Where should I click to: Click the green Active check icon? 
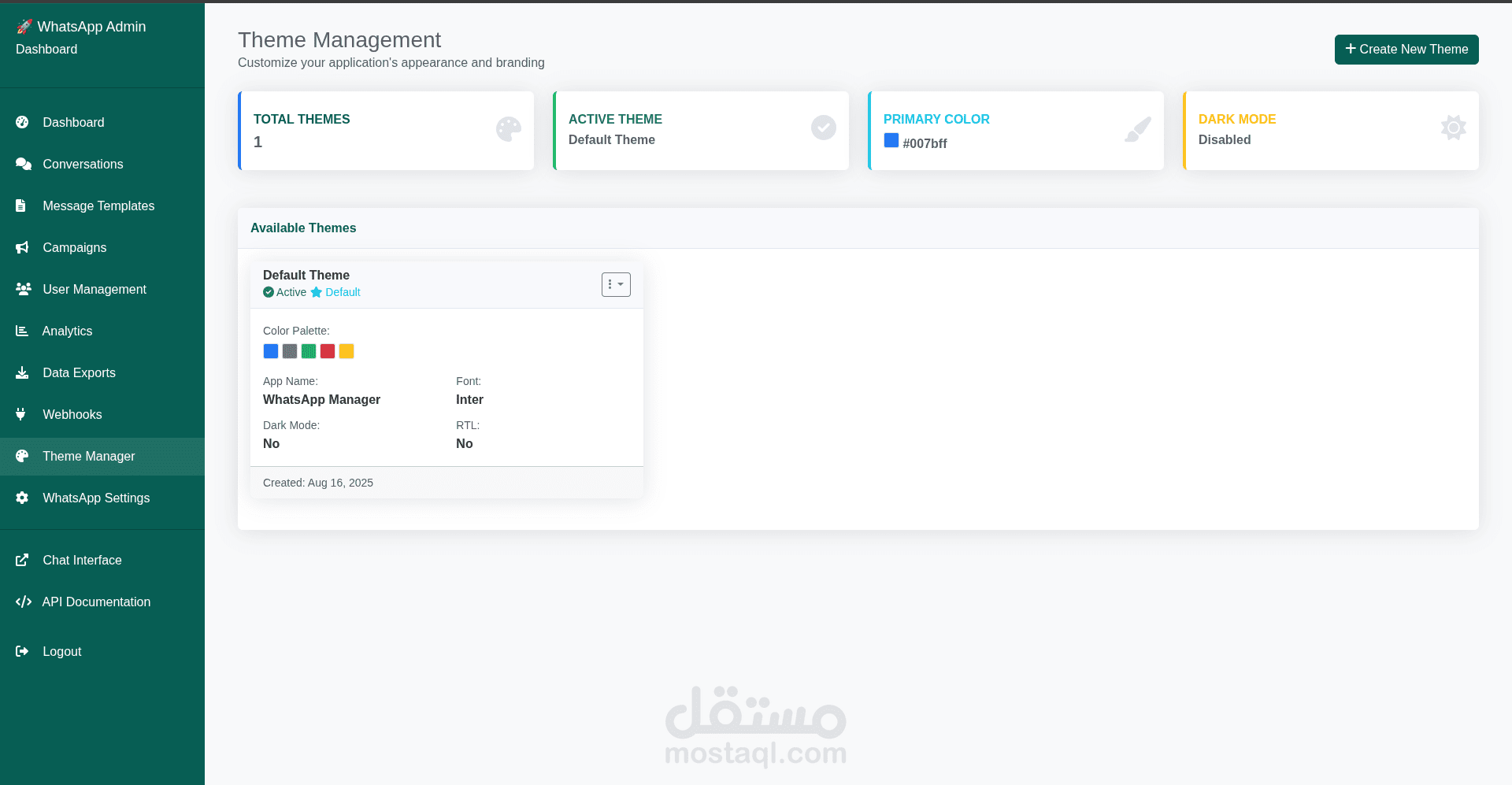[x=269, y=292]
